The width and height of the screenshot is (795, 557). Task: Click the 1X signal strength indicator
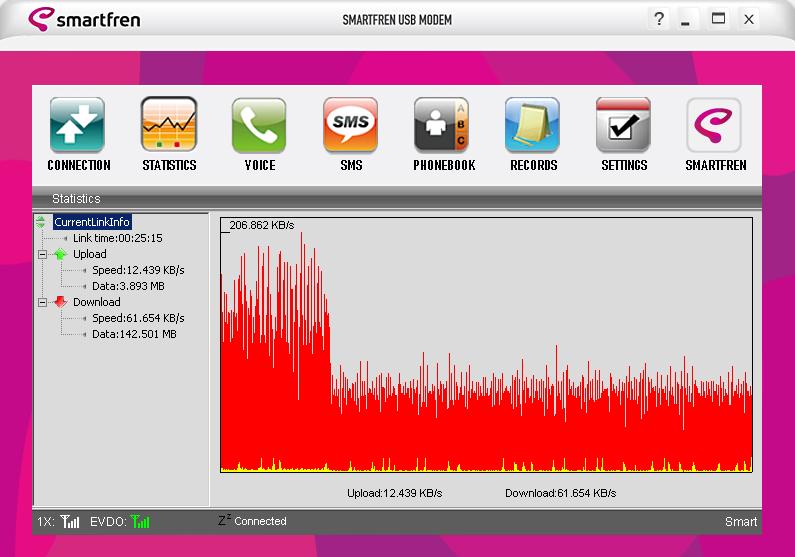click(69, 521)
